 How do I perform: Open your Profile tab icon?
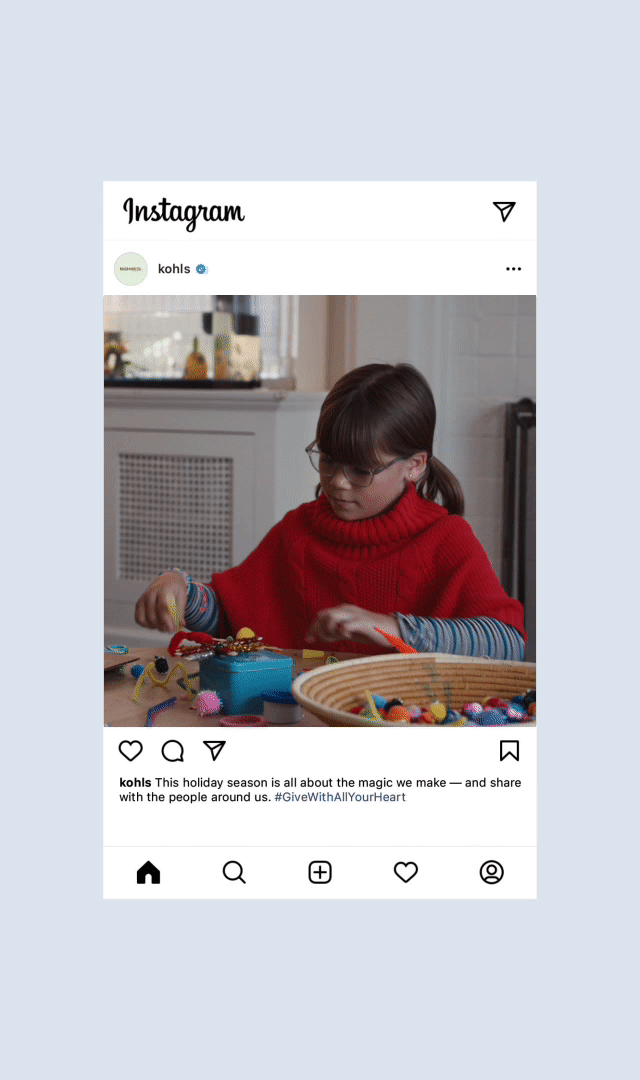point(491,872)
